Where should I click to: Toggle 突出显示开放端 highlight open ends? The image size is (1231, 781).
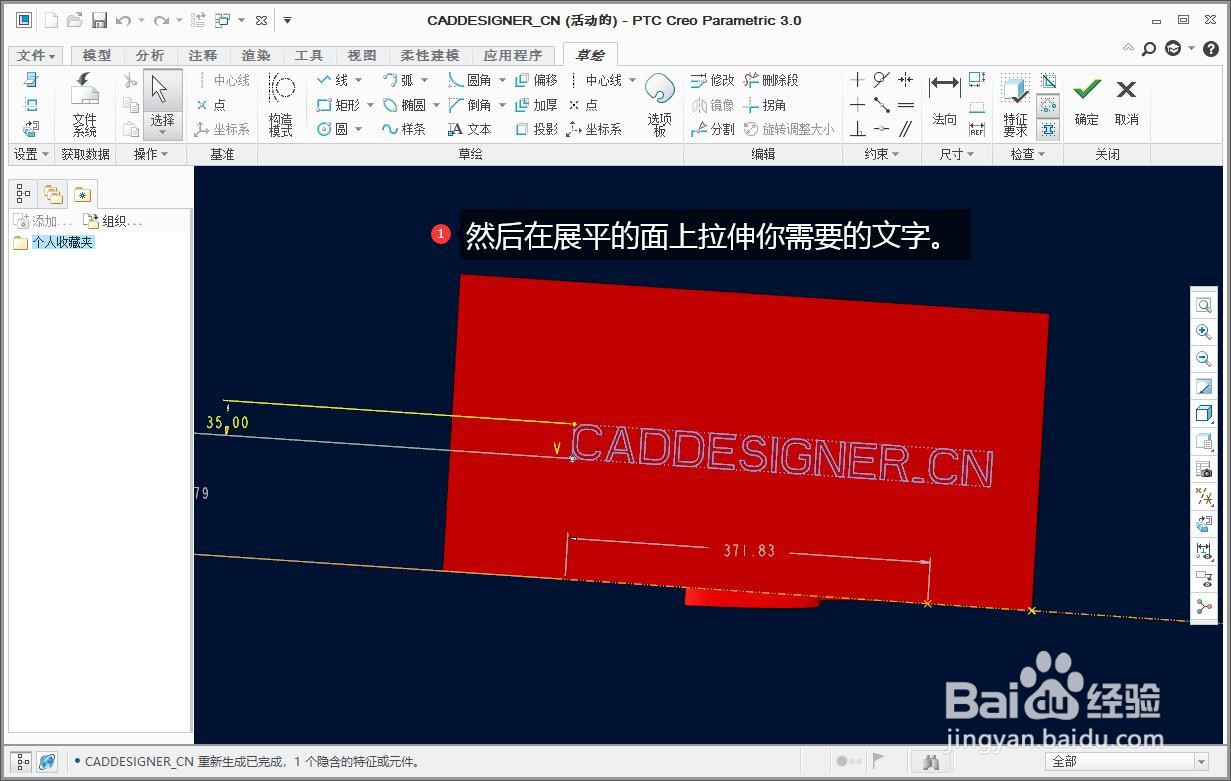point(1048,105)
